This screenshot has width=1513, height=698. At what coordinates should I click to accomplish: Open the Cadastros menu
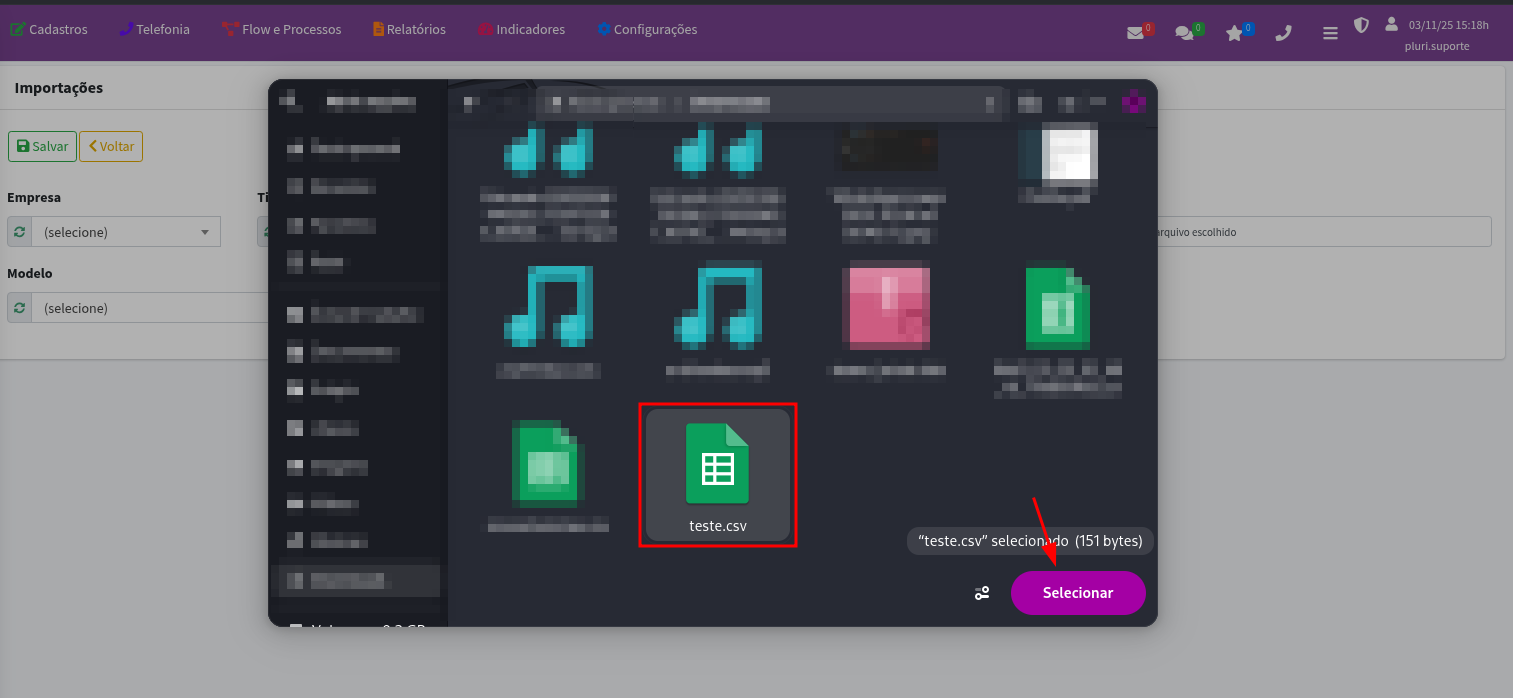click(x=49, y=30)
